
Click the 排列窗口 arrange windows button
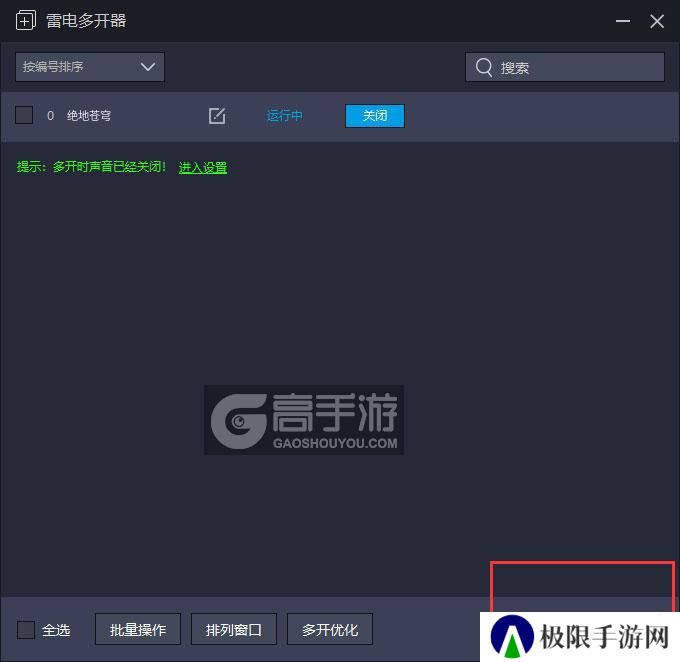click(x=234, y=629)
